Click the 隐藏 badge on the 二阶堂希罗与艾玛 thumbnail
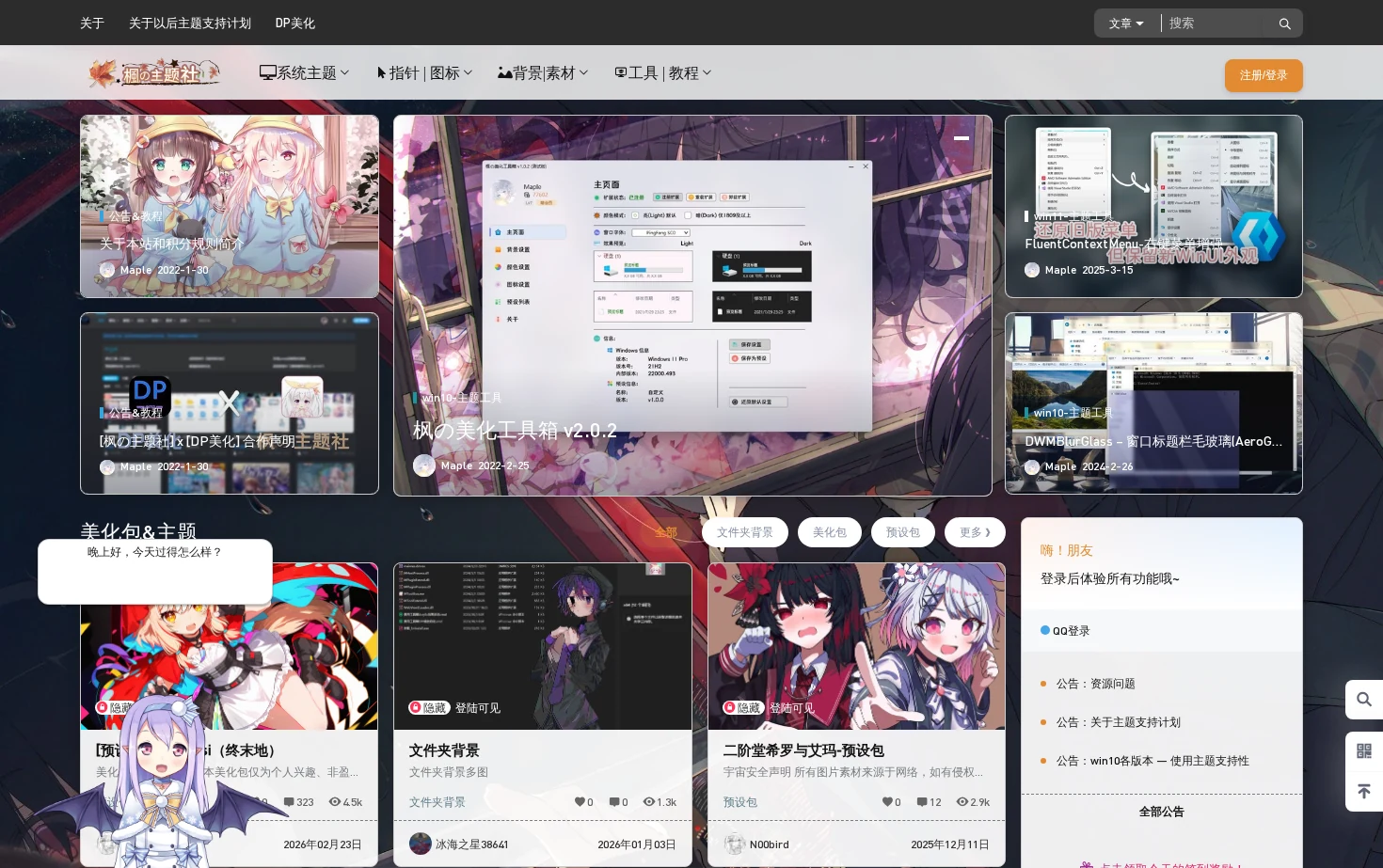The height and width of the screenshot is (868, 1383). [742, 707]
